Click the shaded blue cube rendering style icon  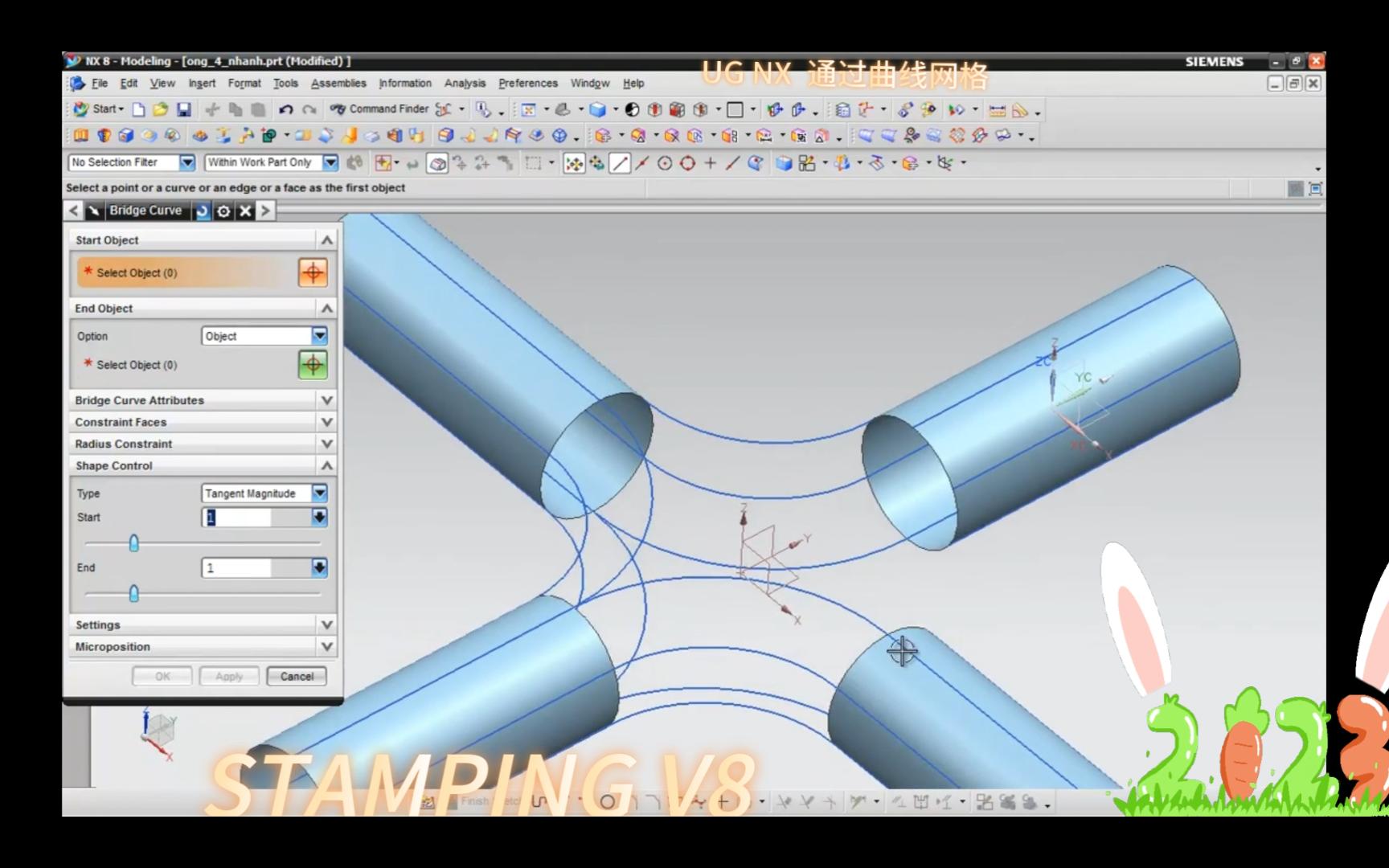[x=597, y=109]
